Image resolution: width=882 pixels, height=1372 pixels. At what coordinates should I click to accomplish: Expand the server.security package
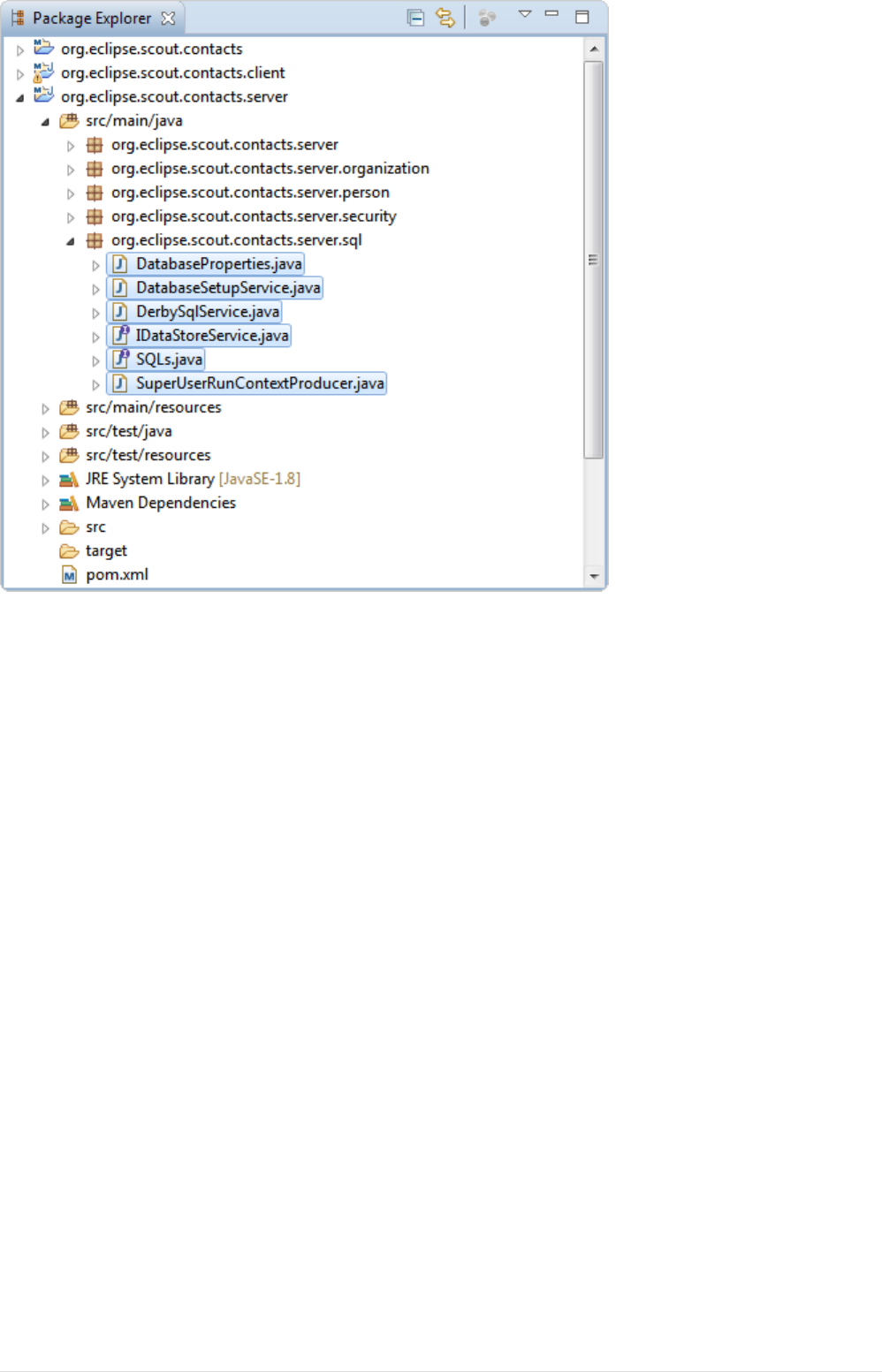coord(71,217)
